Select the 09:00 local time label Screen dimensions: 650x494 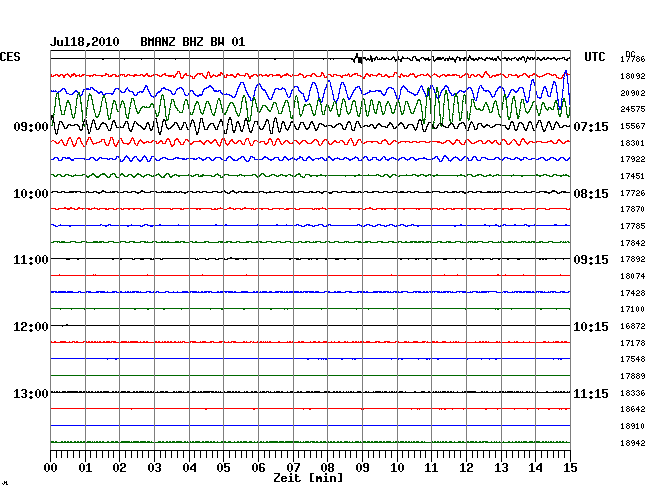pyautogui.click(x=31, y=127)
